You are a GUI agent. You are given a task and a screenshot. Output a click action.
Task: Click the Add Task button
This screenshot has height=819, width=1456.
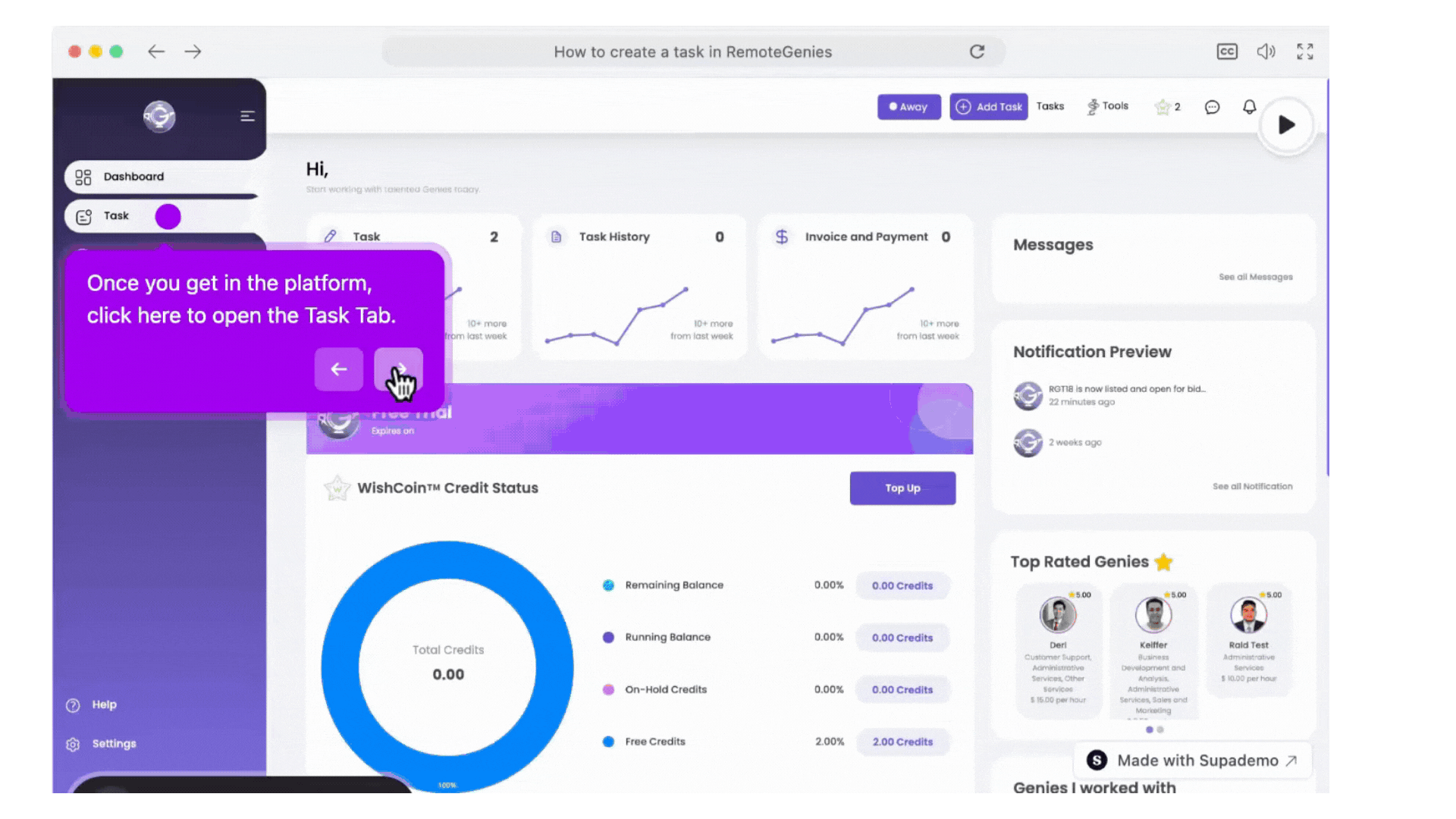(988, 107)
